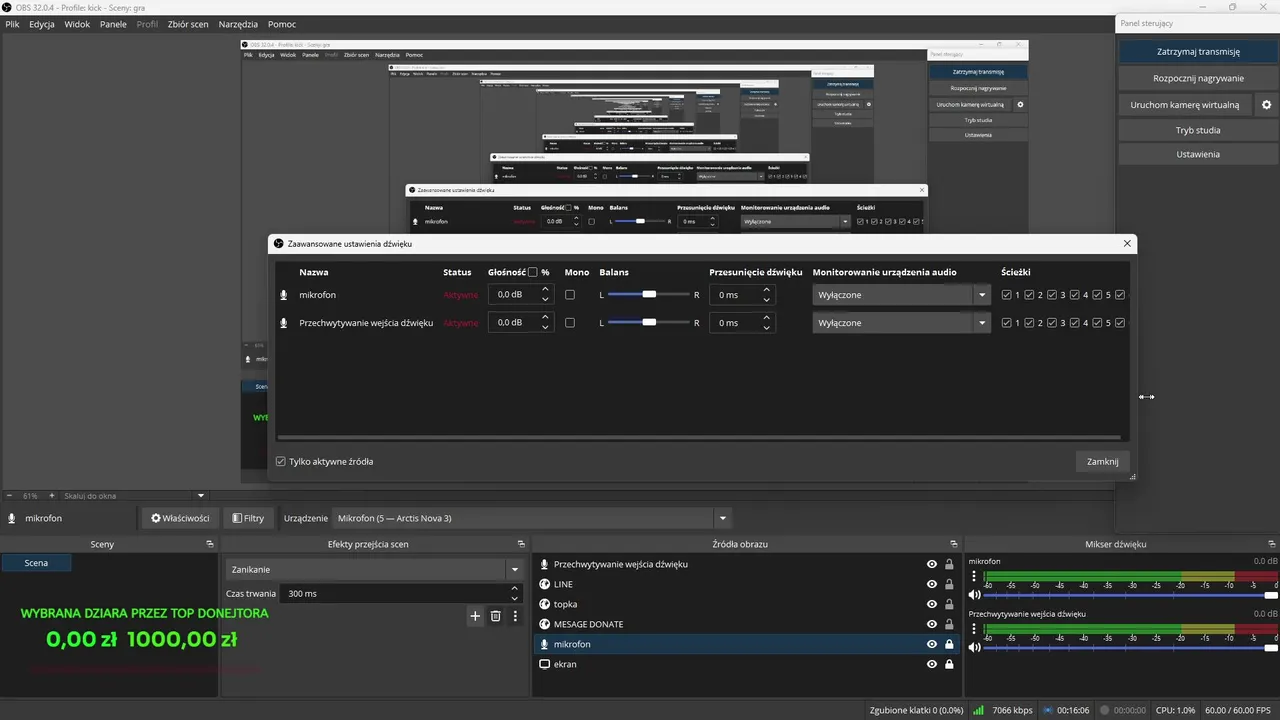Click Rozpocznij nagrywanie button
The height and width of the screenshot is (720, 1280).
[1198, 78]
